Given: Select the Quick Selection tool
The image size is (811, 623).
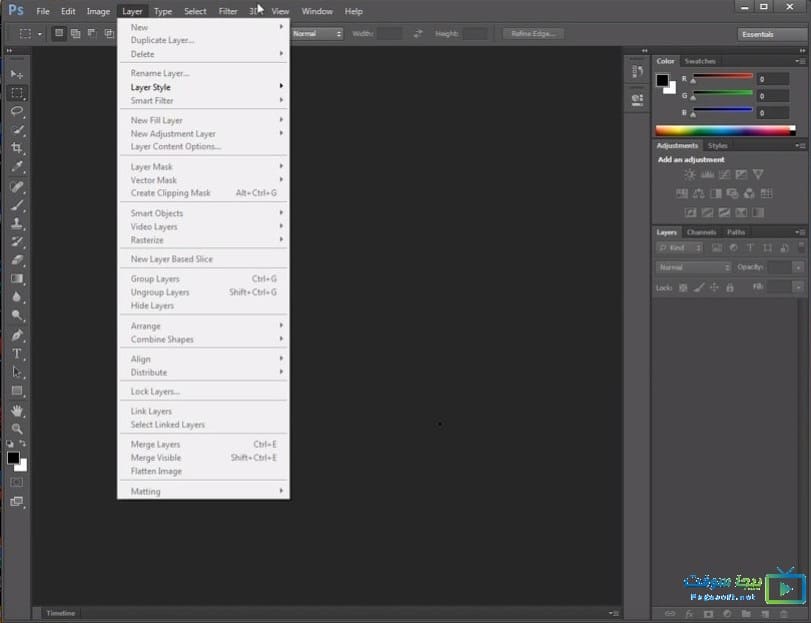Looking at the screenshot, I should [x=17, y=130].
